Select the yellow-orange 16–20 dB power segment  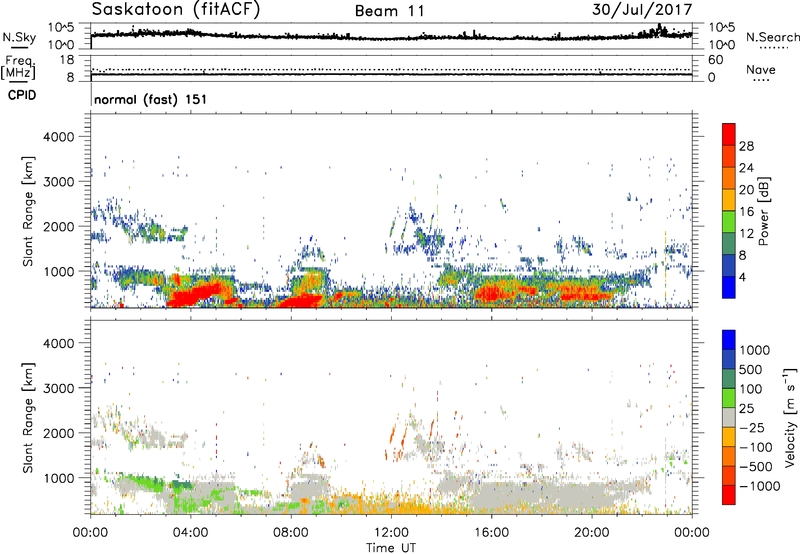click(729, 200)
